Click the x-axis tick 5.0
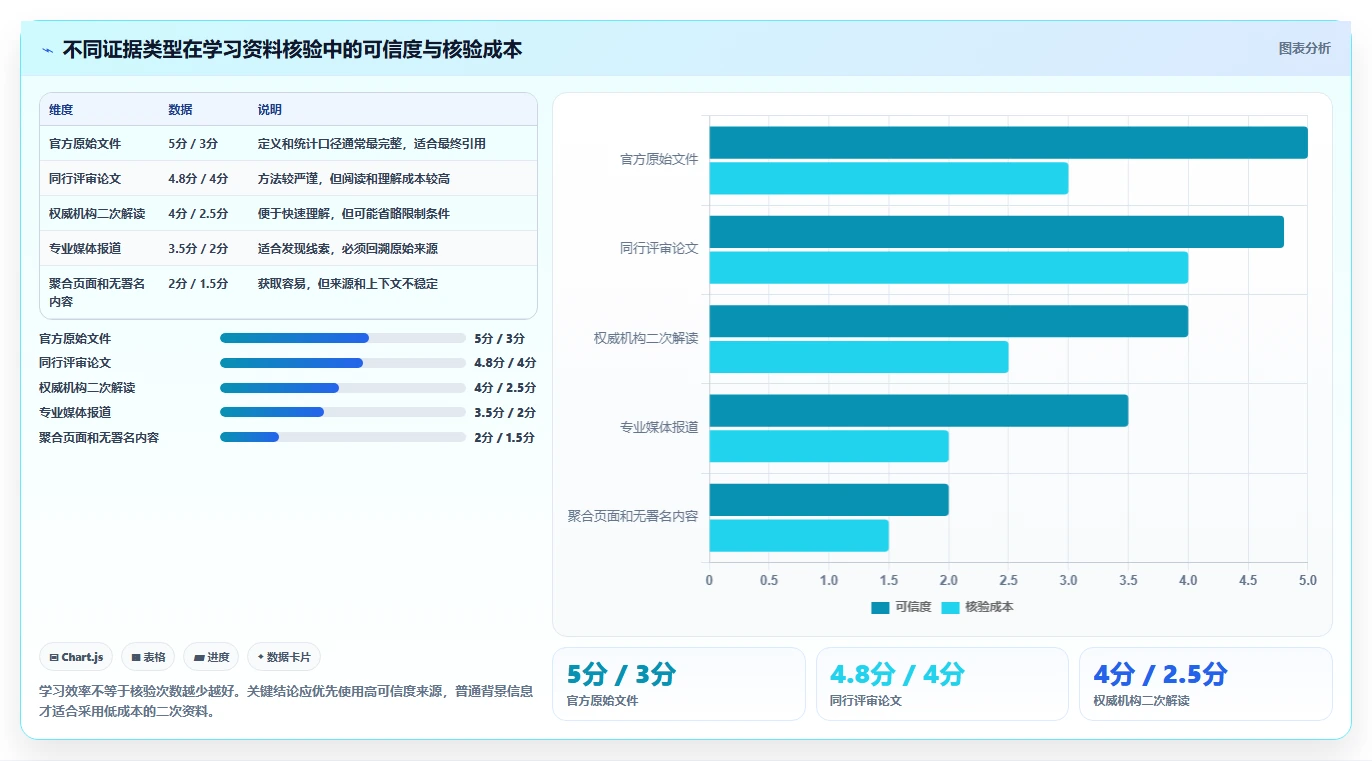 [1307, 580]
